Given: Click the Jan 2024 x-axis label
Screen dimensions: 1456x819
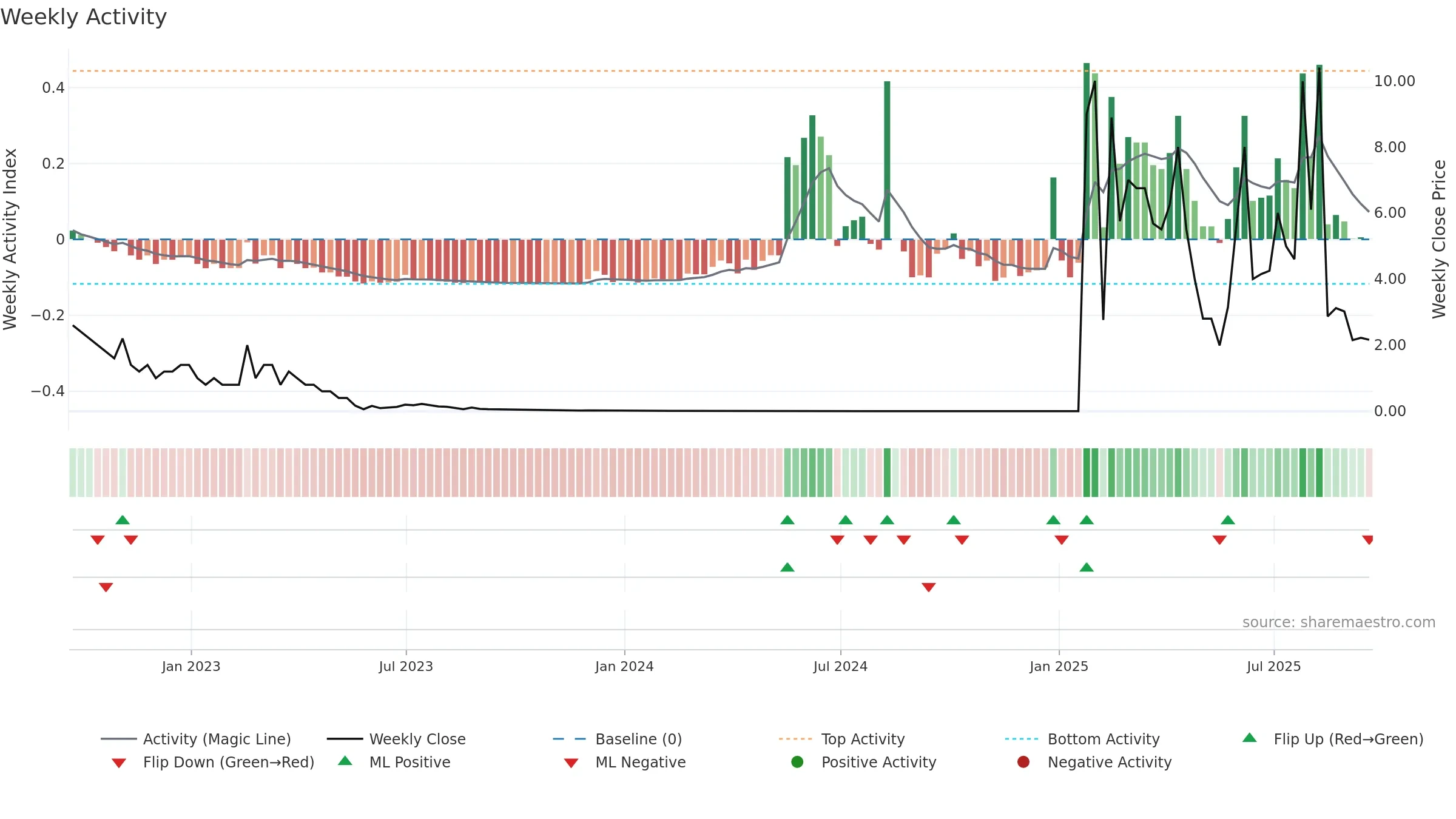Looking at the screenshot, I should (x=624, y=667).
